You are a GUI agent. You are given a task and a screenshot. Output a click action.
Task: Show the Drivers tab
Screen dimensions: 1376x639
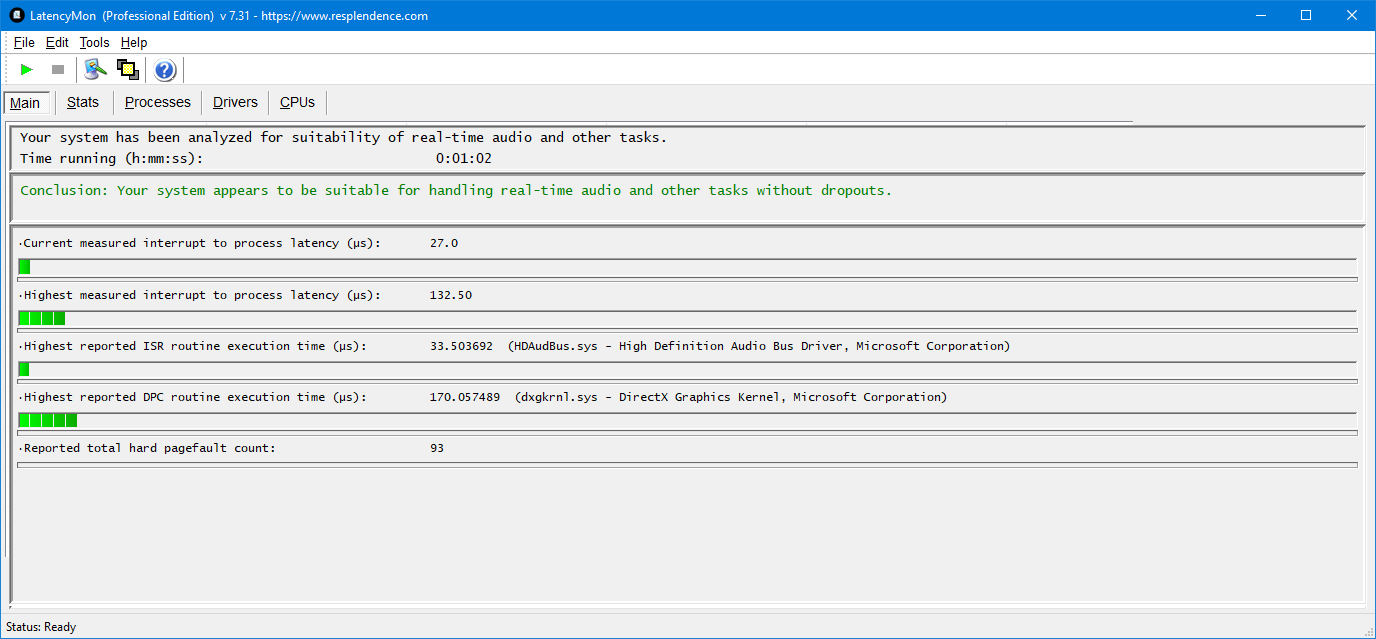(x=235, y=102)
